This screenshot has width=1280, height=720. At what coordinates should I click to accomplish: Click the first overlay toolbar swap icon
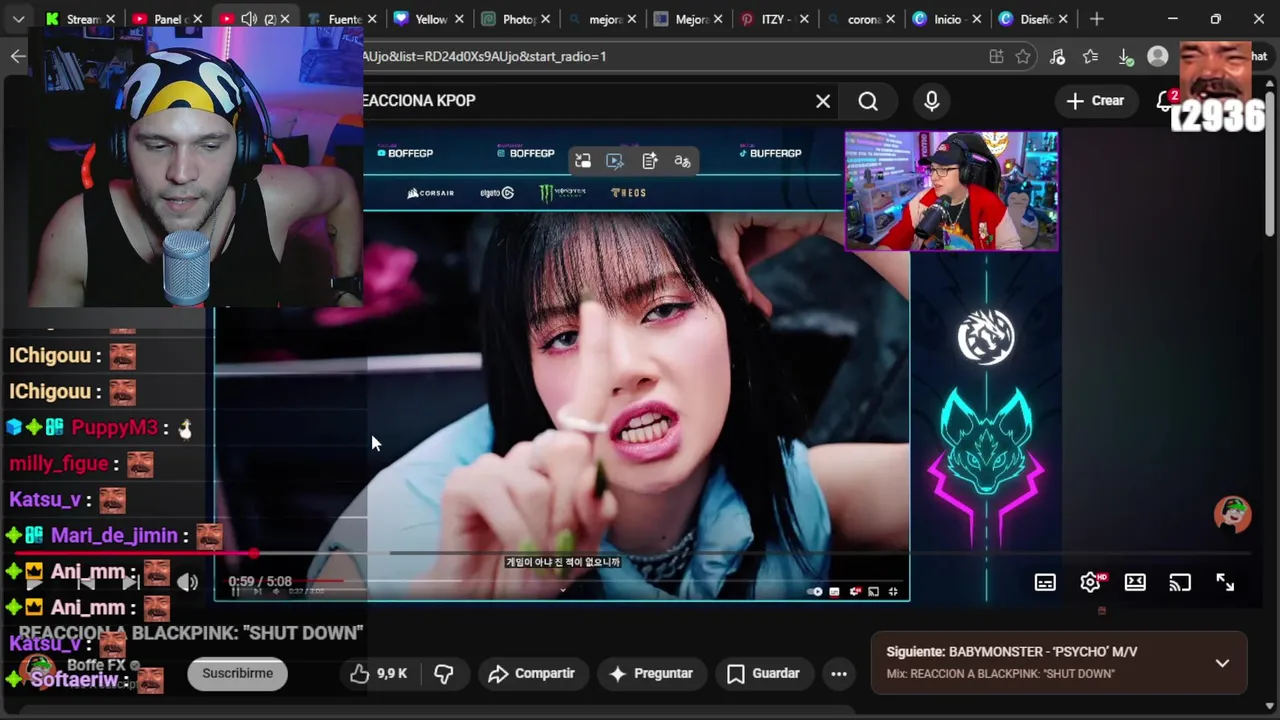tap(583, 161)
